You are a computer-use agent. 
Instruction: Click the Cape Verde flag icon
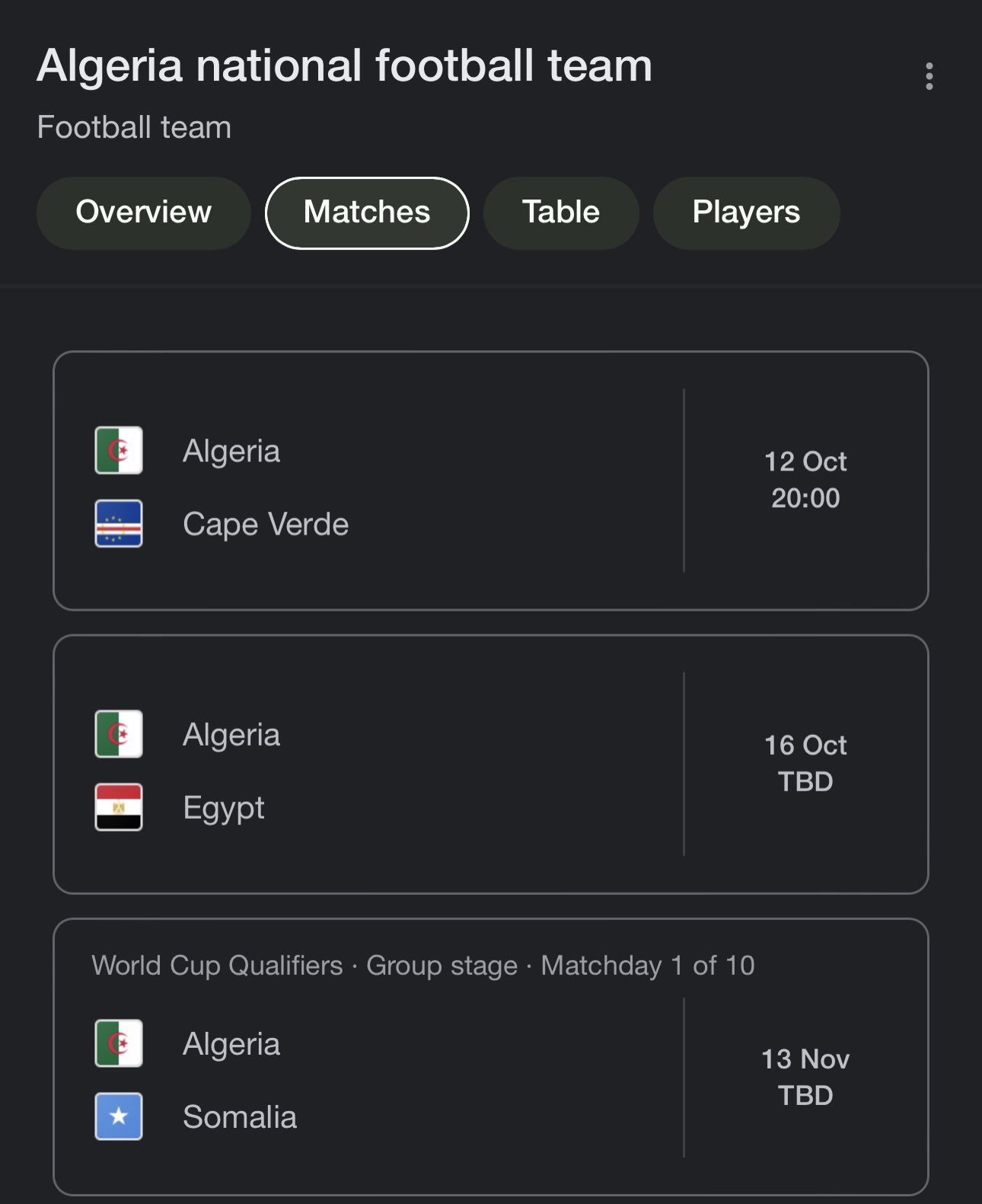point(119,523)
